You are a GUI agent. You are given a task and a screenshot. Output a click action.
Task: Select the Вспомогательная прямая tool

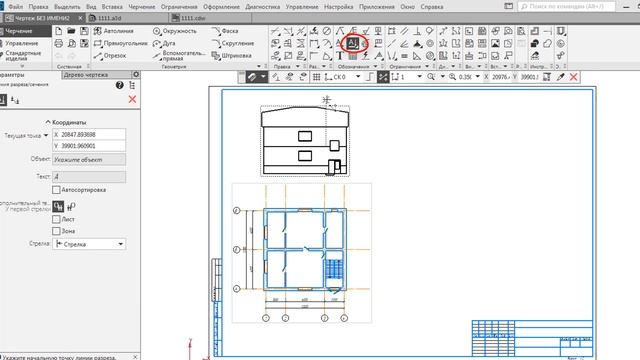pos(179,56)
